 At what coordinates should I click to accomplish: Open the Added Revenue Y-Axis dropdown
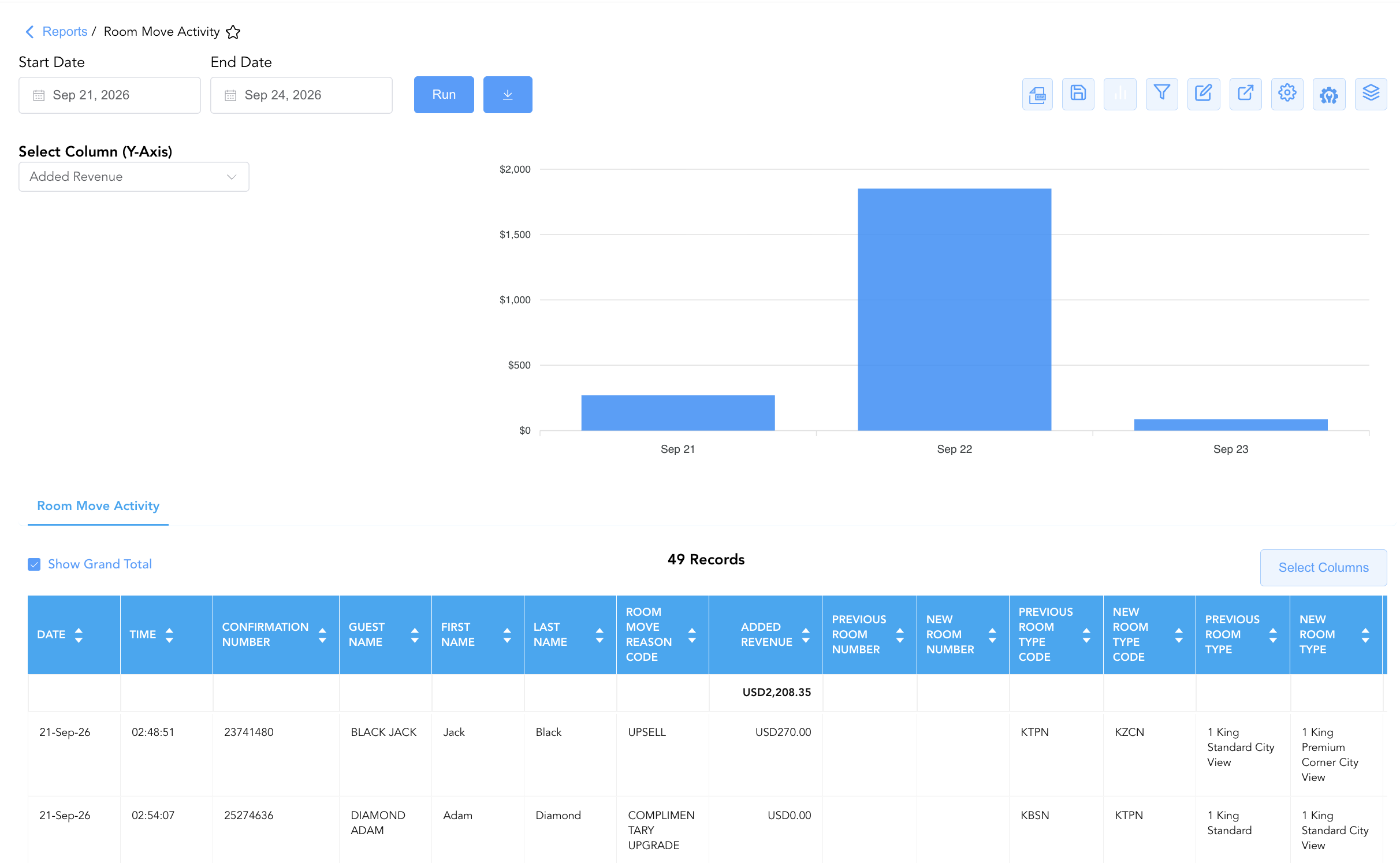tap(134, 177)
